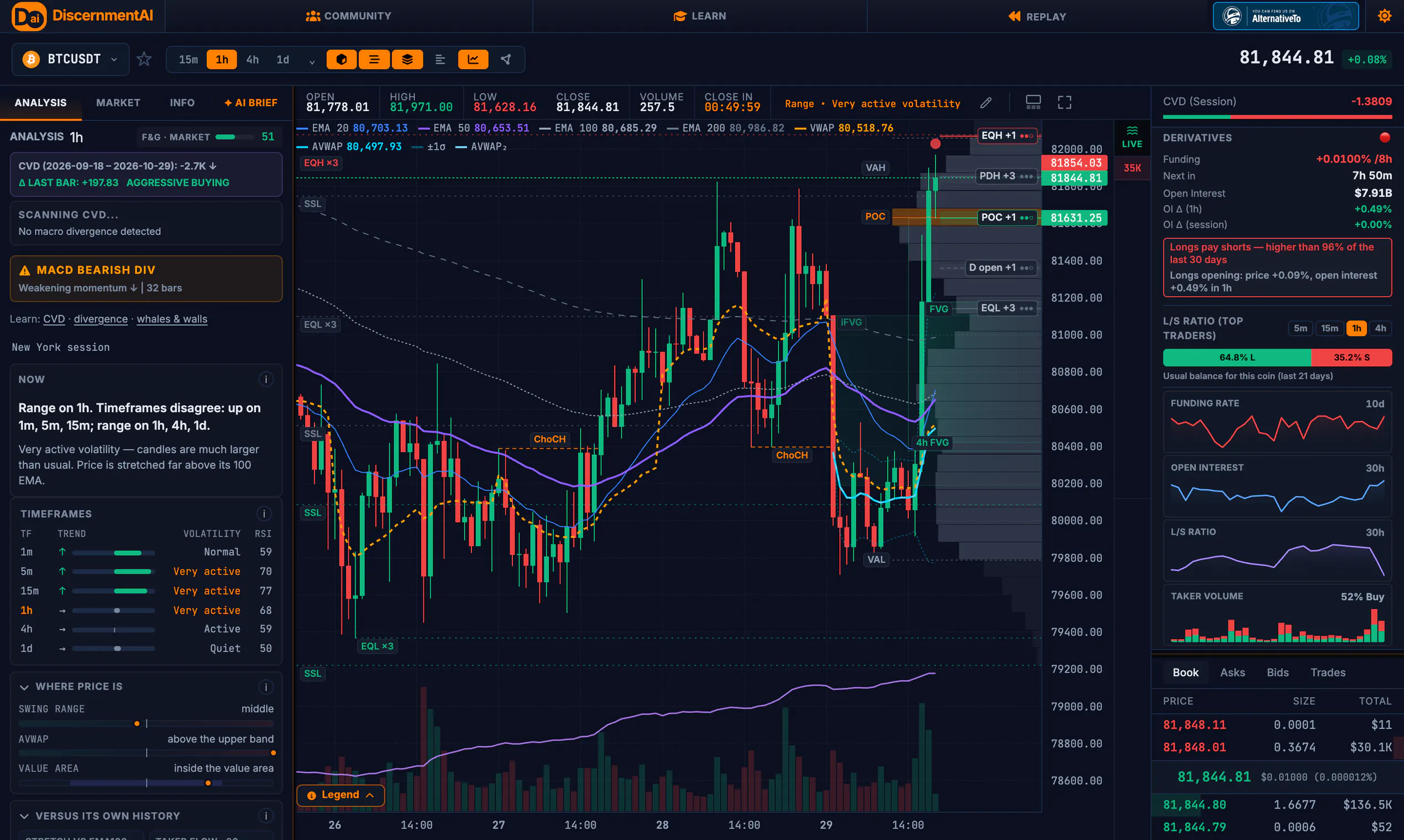Open the Replay mode
Screen dimensions: 1404x840
tap(1037, 17)
